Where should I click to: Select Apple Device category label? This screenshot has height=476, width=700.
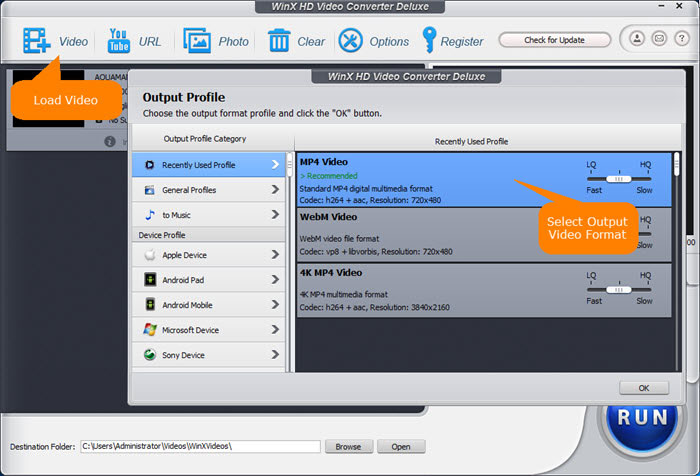pos(184,255)
